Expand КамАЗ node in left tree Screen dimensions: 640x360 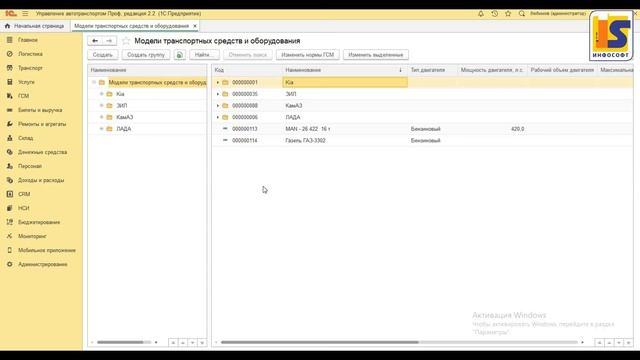(x=102, y=117)
